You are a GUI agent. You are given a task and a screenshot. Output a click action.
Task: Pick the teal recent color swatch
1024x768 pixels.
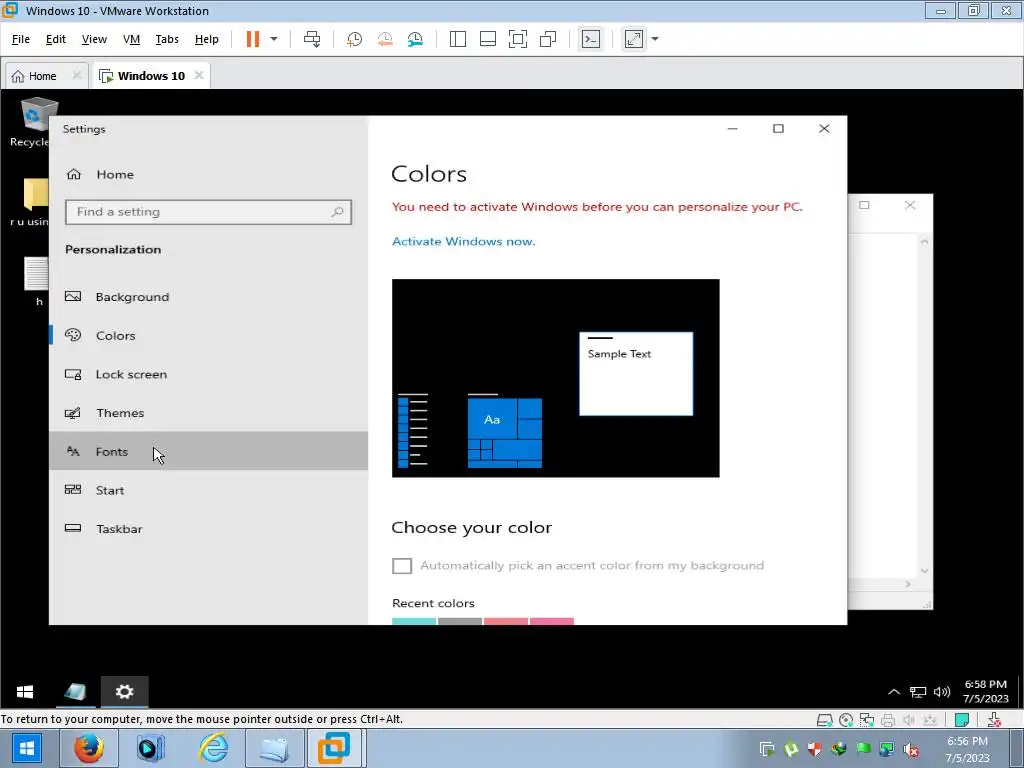(x=414, y=621)
